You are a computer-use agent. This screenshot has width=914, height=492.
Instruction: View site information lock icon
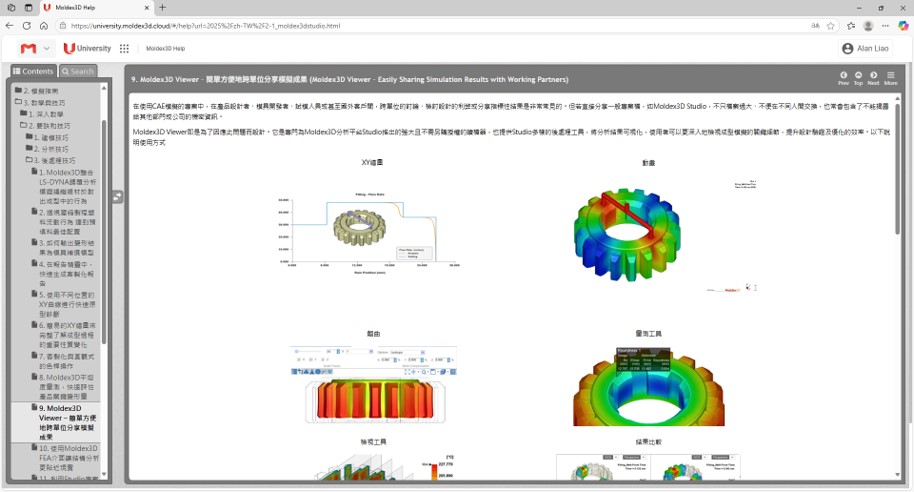pos(62,26)
